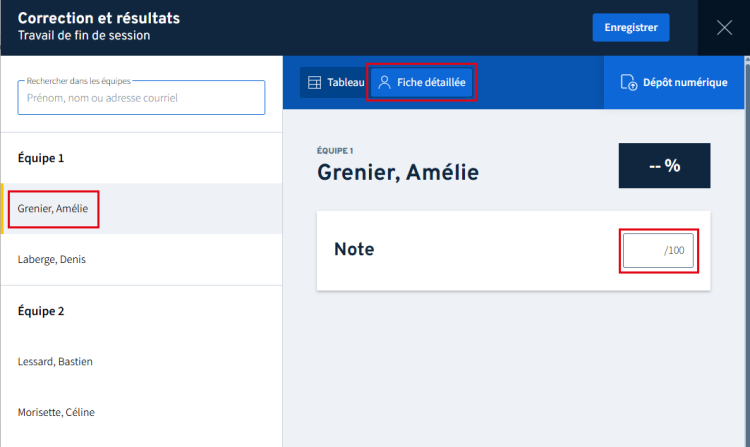The image size is (750, 447).
Task: Click the Dépôt numérique document icon
Action: pyautogui.click(x=628, y=83)
